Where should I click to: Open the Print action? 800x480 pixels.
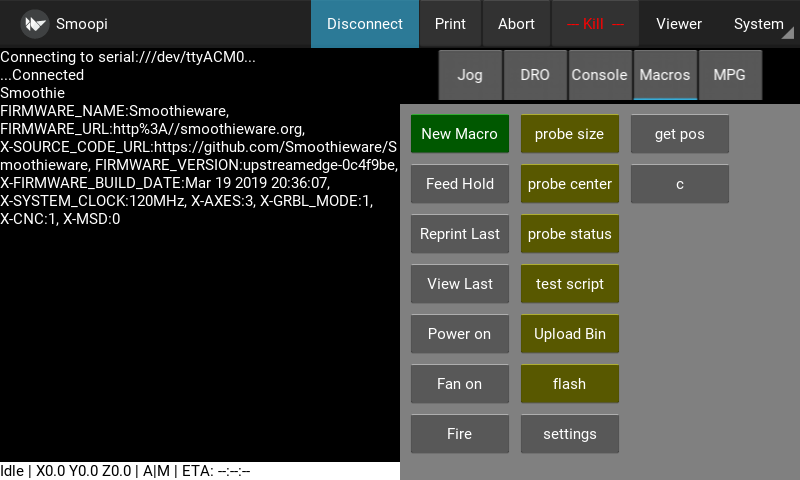pyautogui.click(x=450, y=24)
